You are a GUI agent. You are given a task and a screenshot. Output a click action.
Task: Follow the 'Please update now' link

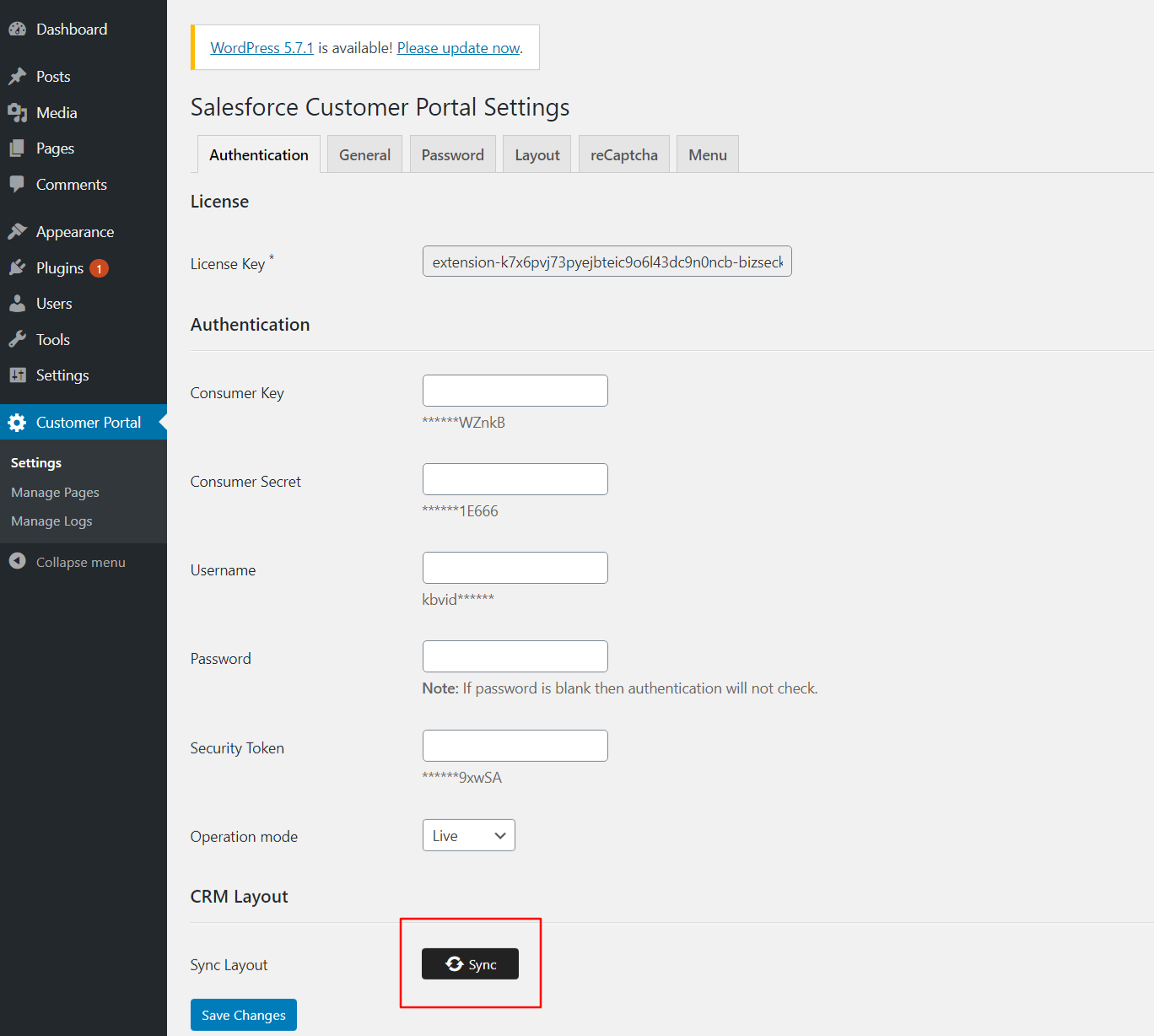[458, 48]
